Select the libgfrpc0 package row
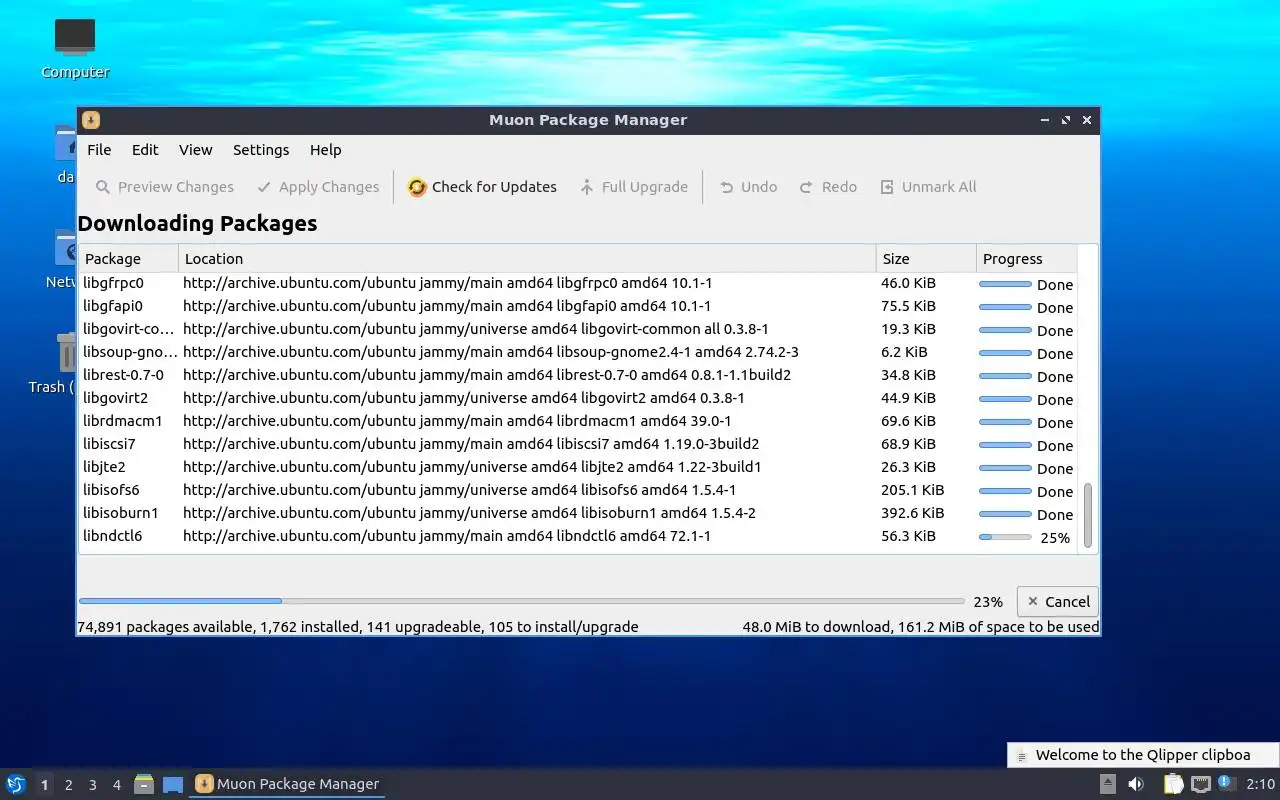The height and width of the screenshot is (800, 1280). tap(578, 283)
